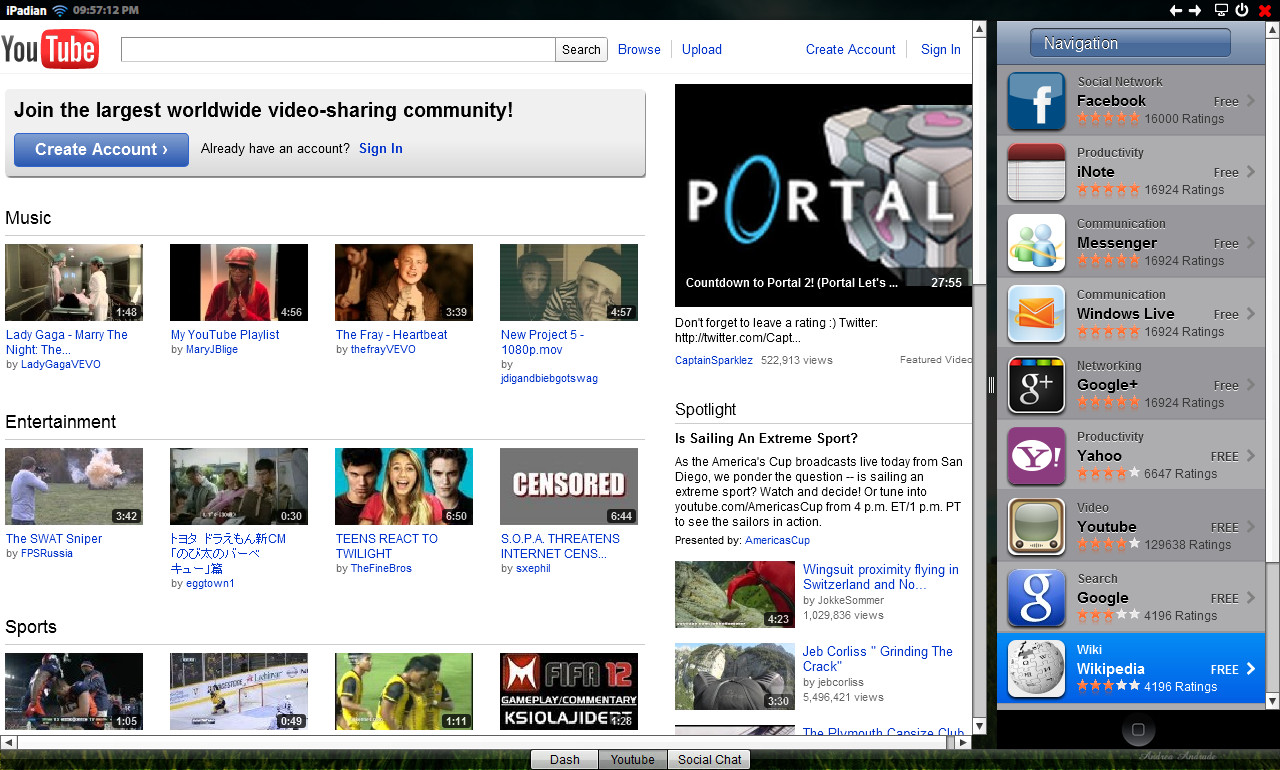Click the Navigation header button
This screenshot has width=1280, height=770.
(x=1130, y=43)
